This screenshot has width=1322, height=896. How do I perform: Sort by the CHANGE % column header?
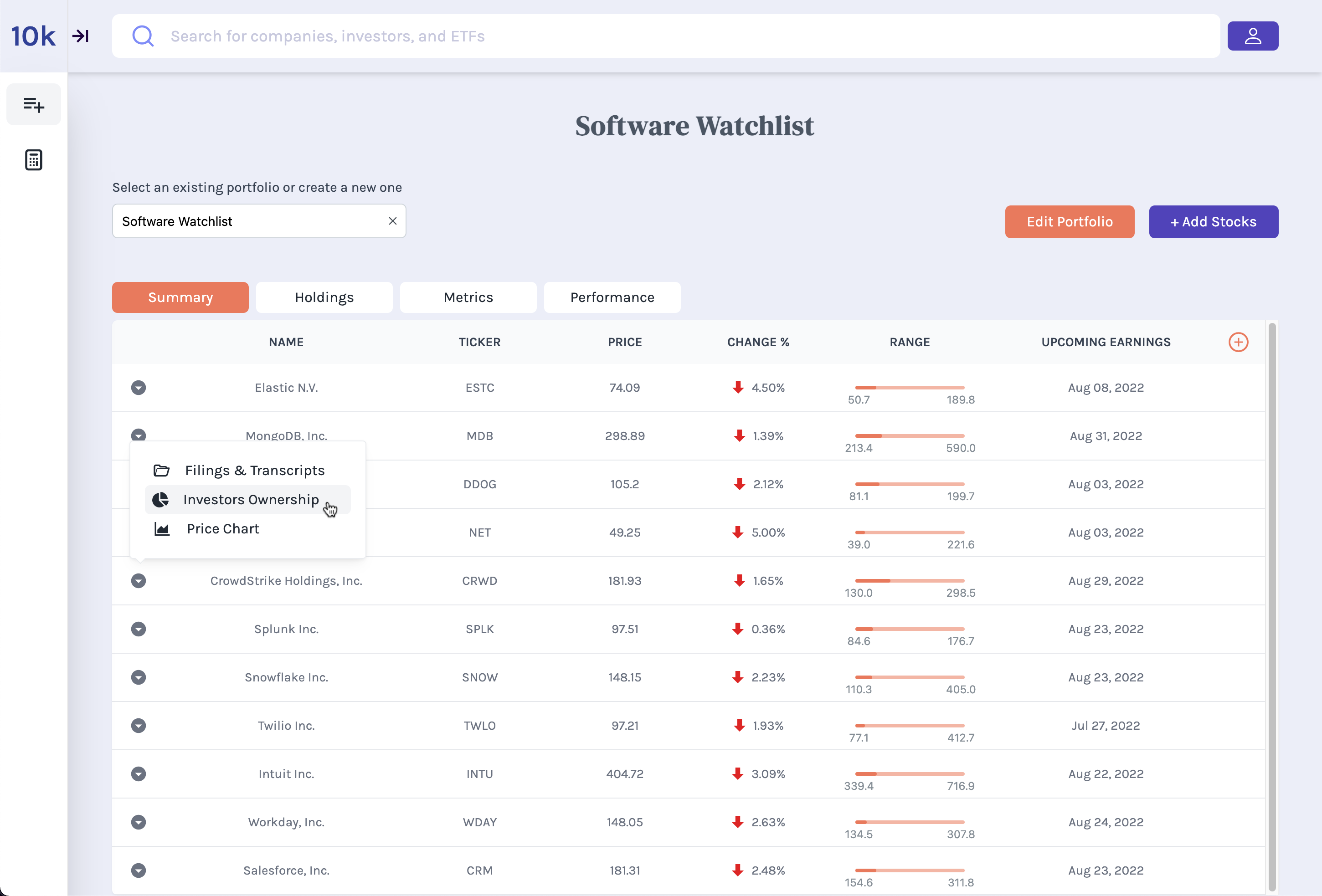pyautogui.click(x=758, y=342)
